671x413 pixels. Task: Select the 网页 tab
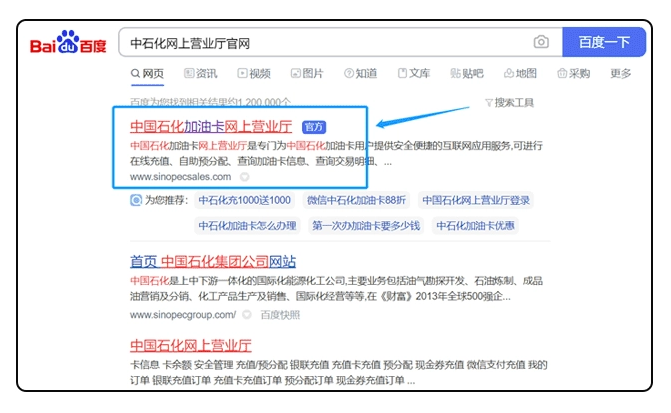[x=147, y=74]
